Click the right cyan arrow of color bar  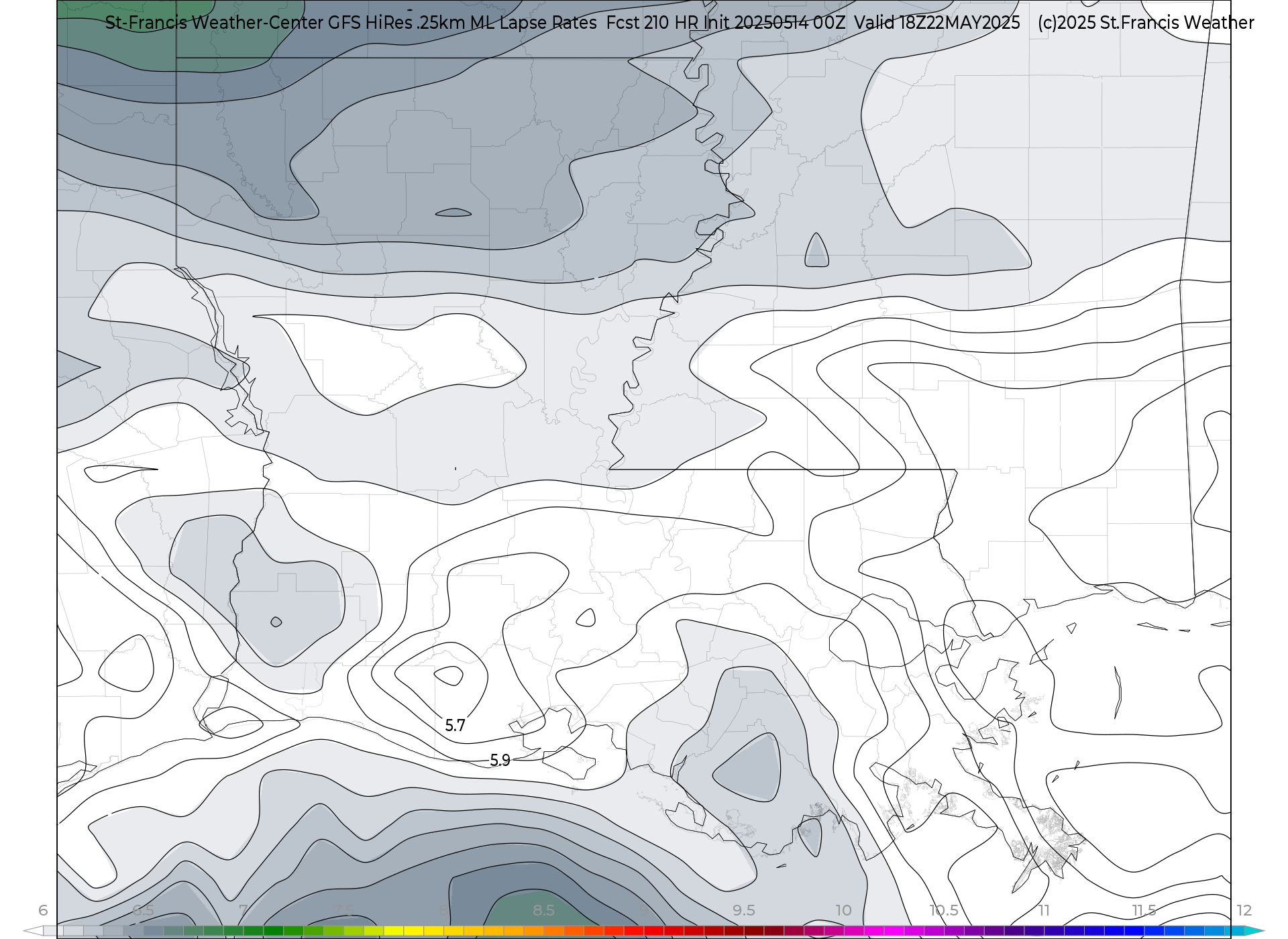point(1254,931)
